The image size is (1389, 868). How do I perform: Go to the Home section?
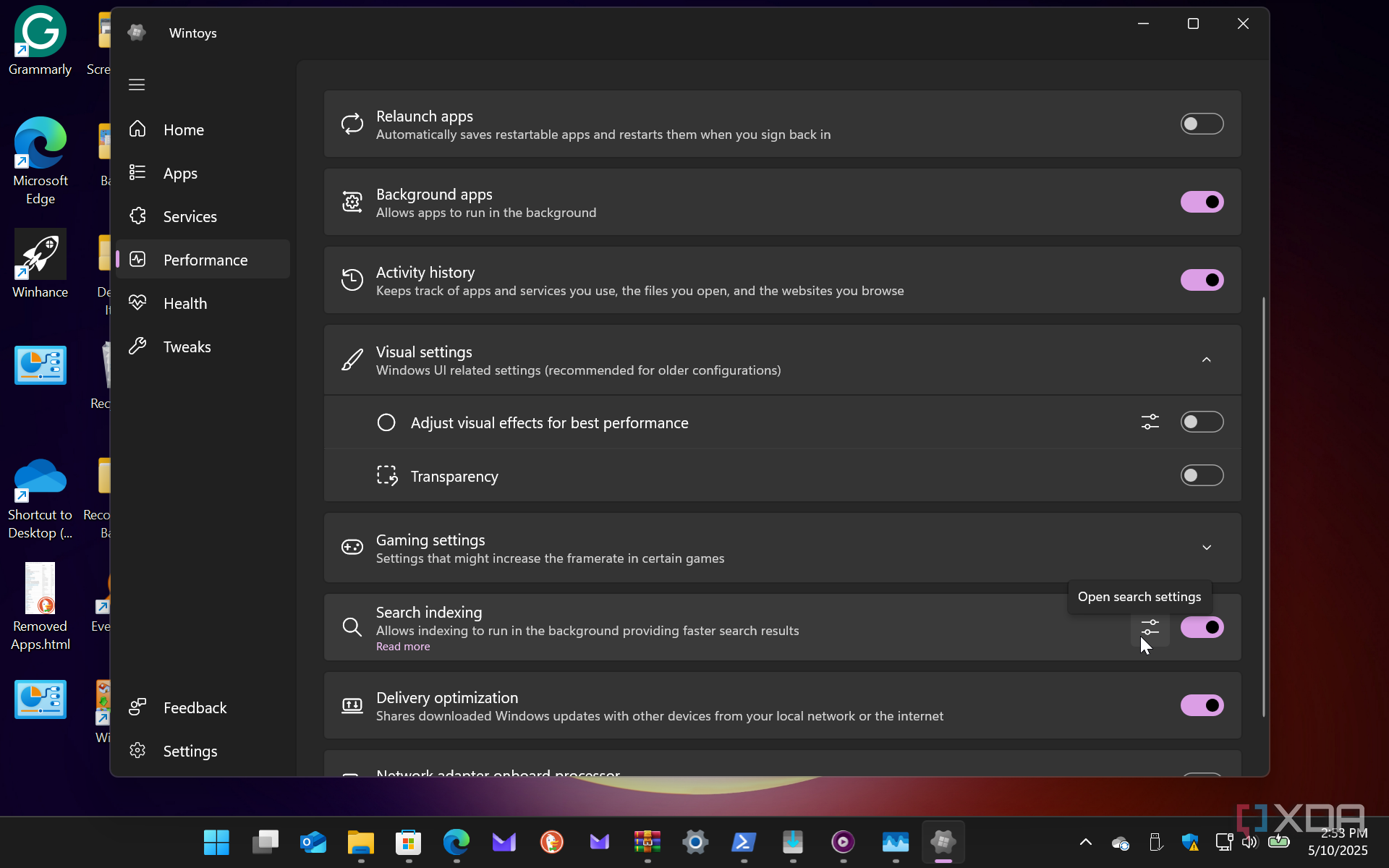point(203,129)
